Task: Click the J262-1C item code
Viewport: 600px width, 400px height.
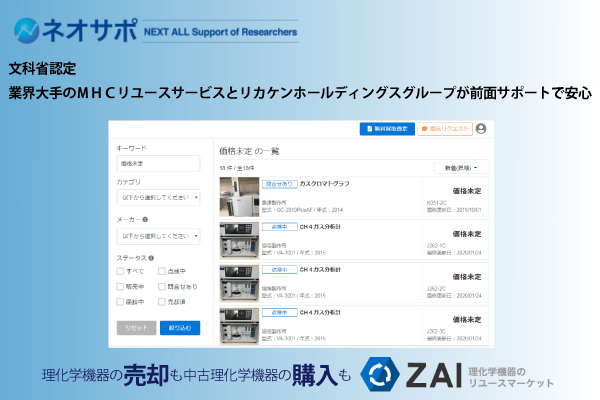Action: click(436, 246)
